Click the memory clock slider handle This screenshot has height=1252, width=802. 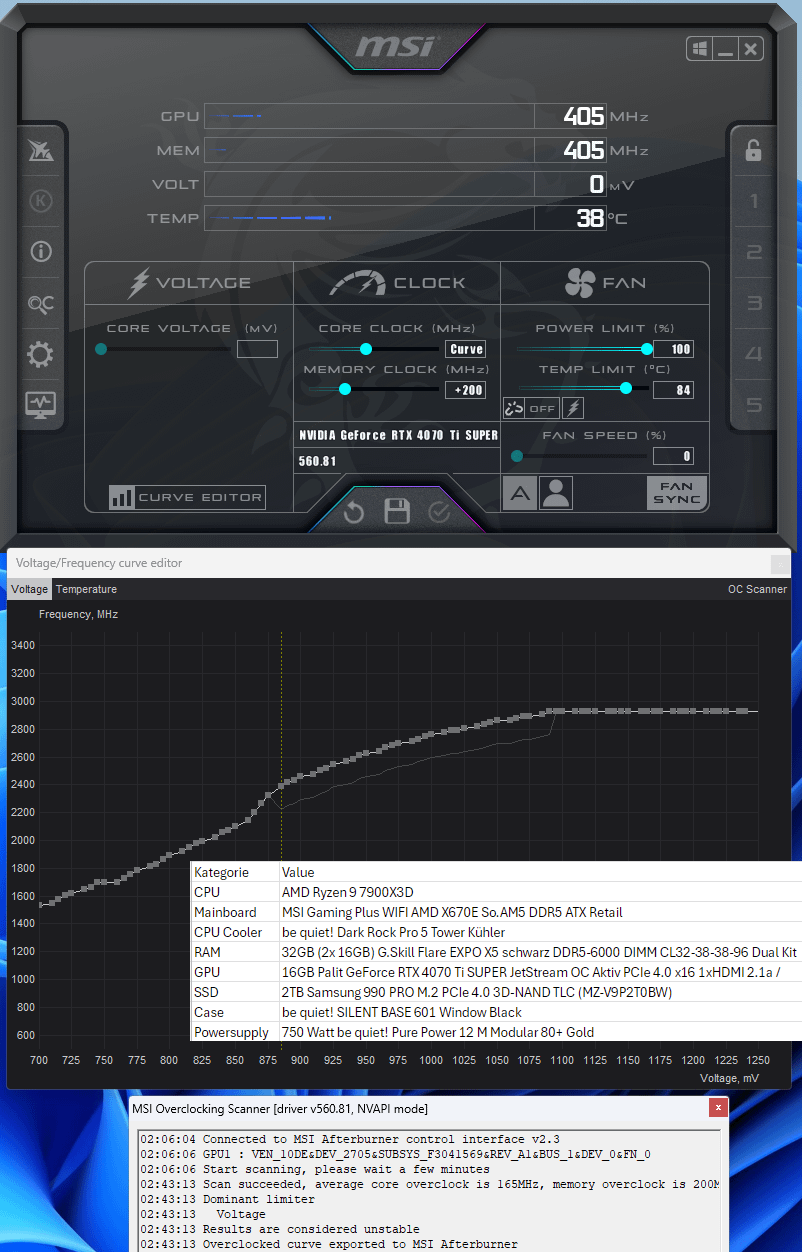pyautogui.click(x=345, y=389)
